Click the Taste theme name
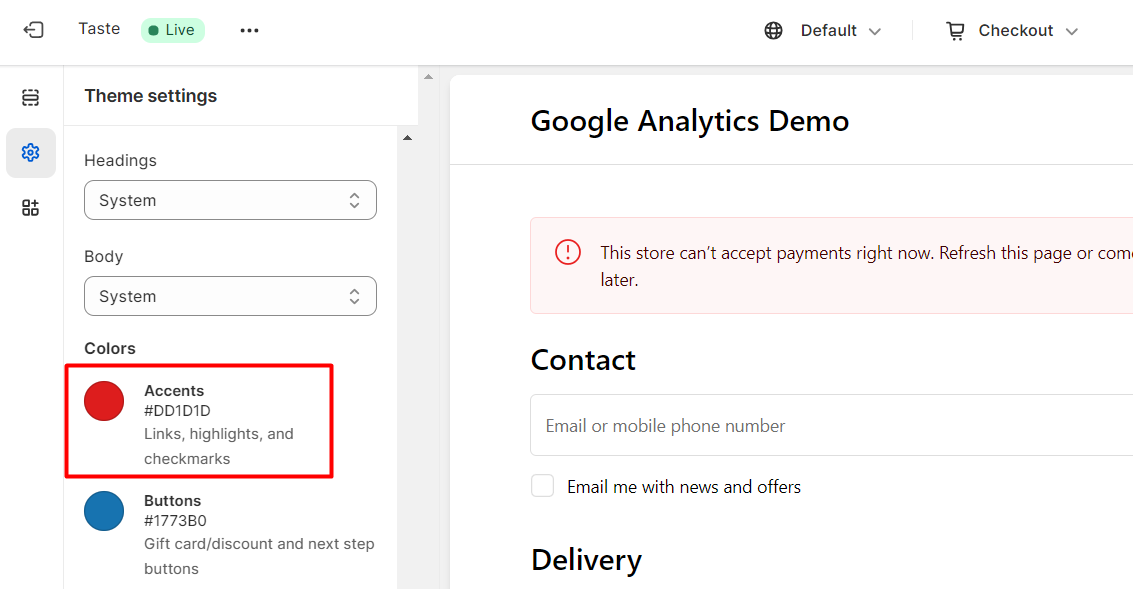Screen dimensions: 1133x589 (99, 29)
